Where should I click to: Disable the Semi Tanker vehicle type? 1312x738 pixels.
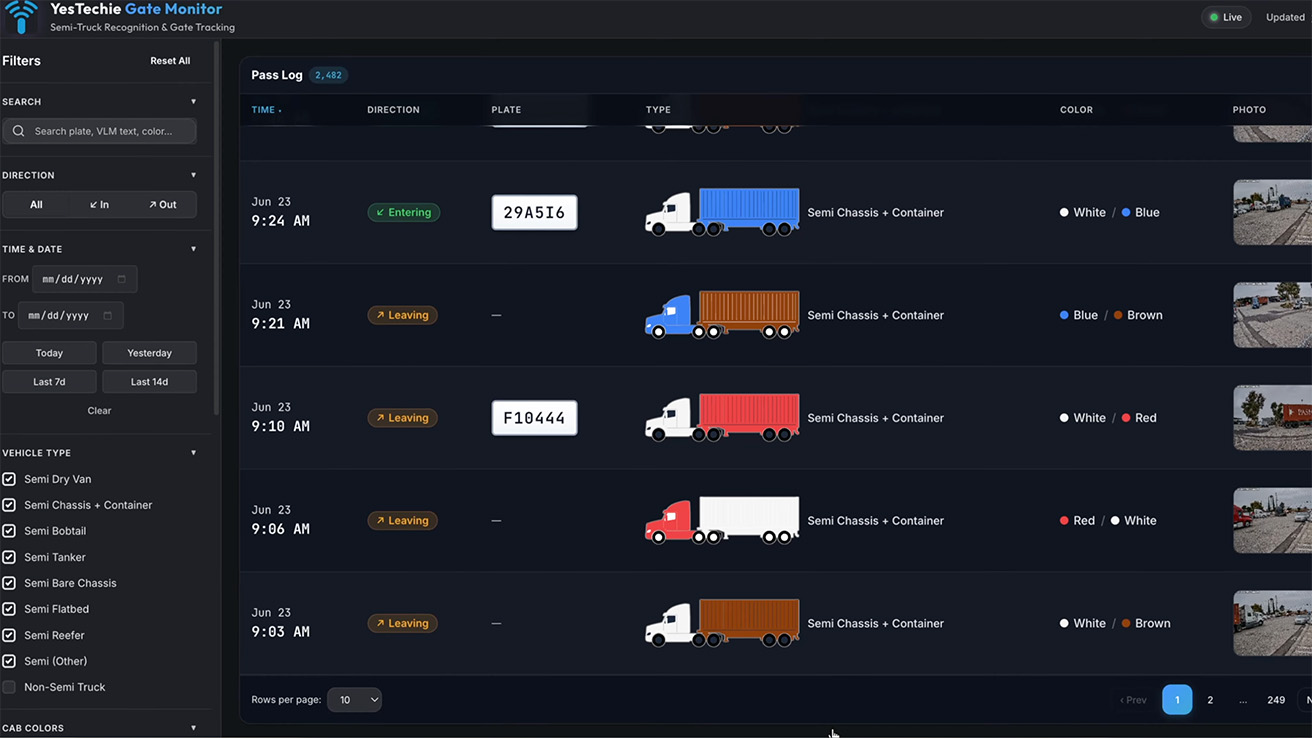click(9, 557)
